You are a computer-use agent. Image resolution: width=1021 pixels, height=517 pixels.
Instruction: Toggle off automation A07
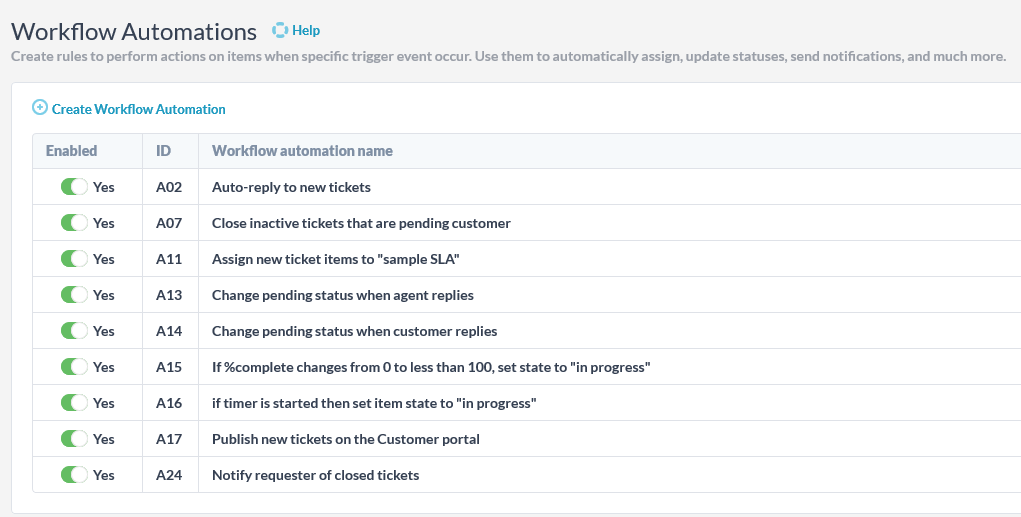pyautogui.click(x=74, y=223)
